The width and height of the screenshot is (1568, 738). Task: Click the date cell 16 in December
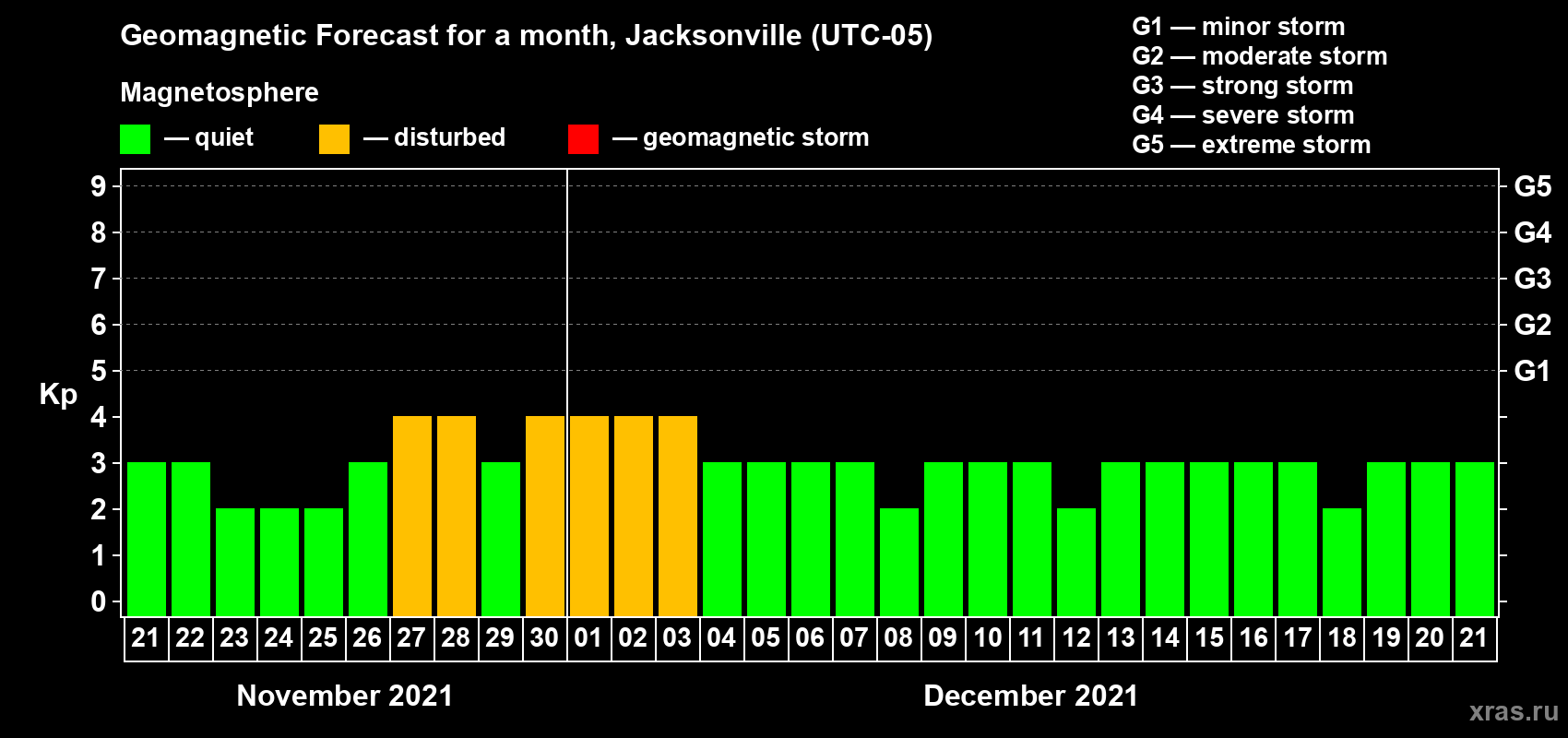click(x=1253, y=638)
